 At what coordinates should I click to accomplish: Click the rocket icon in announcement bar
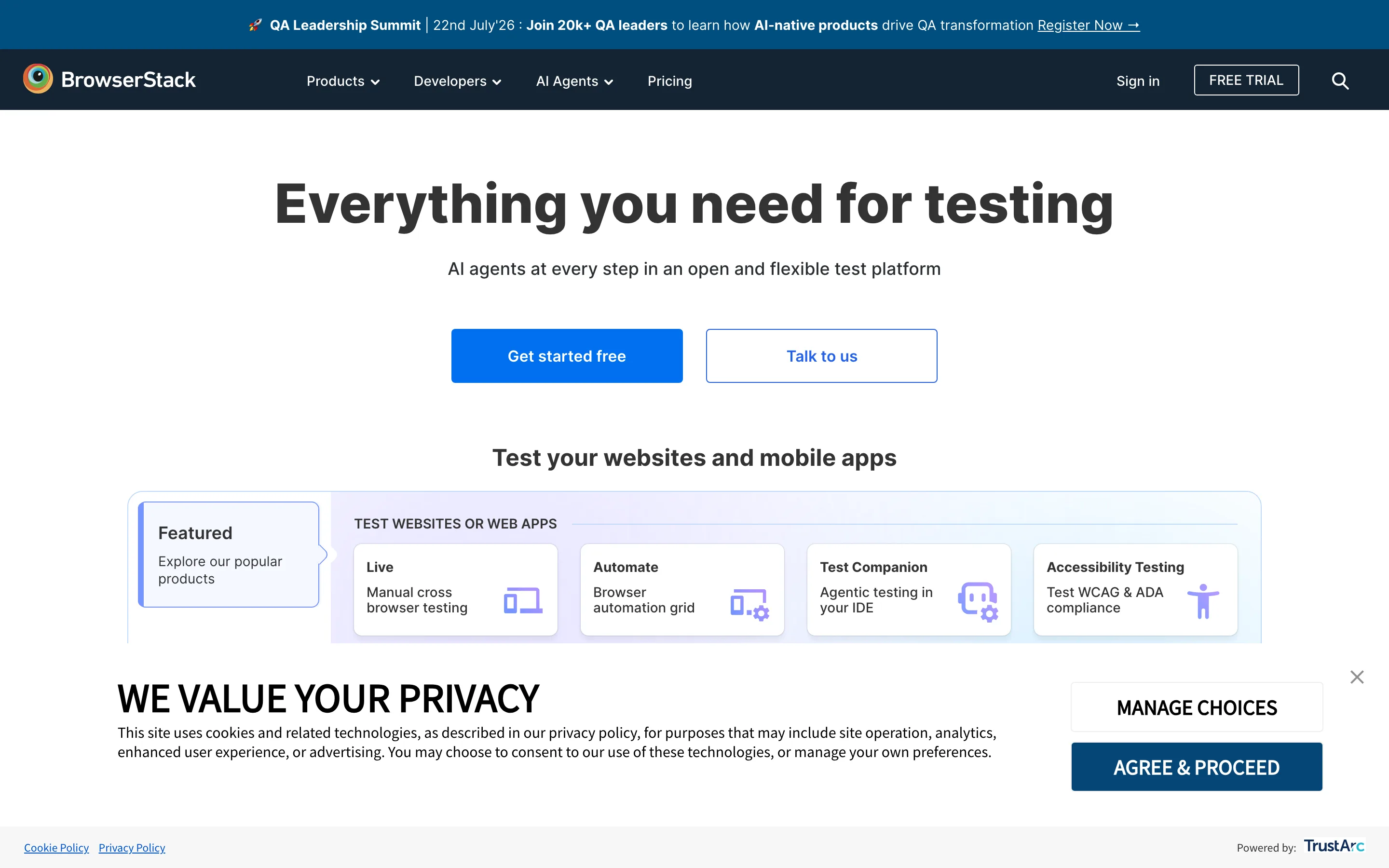256,25
